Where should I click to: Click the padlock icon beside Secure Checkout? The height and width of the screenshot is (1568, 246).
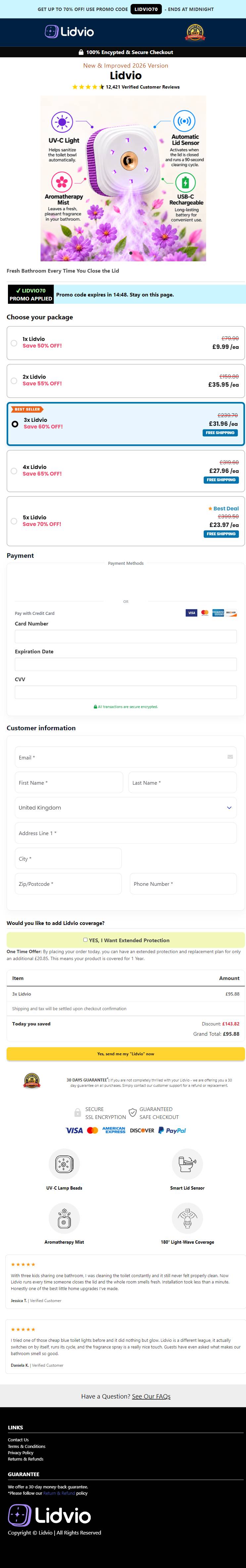81,52
